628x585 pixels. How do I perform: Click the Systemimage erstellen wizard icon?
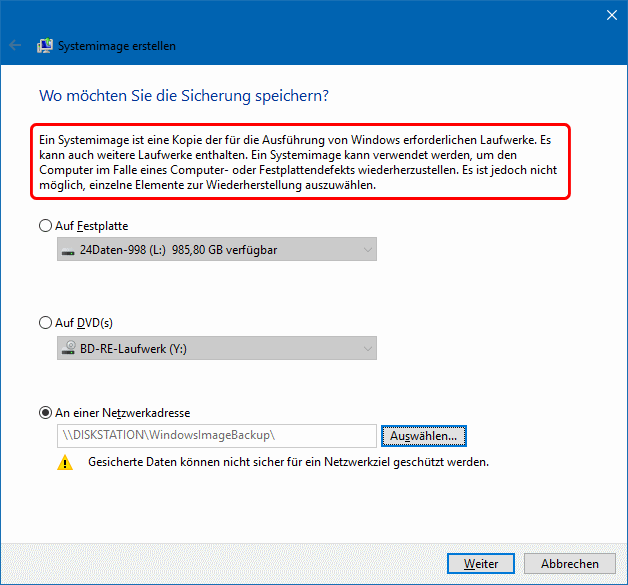(x=46, y=46)
